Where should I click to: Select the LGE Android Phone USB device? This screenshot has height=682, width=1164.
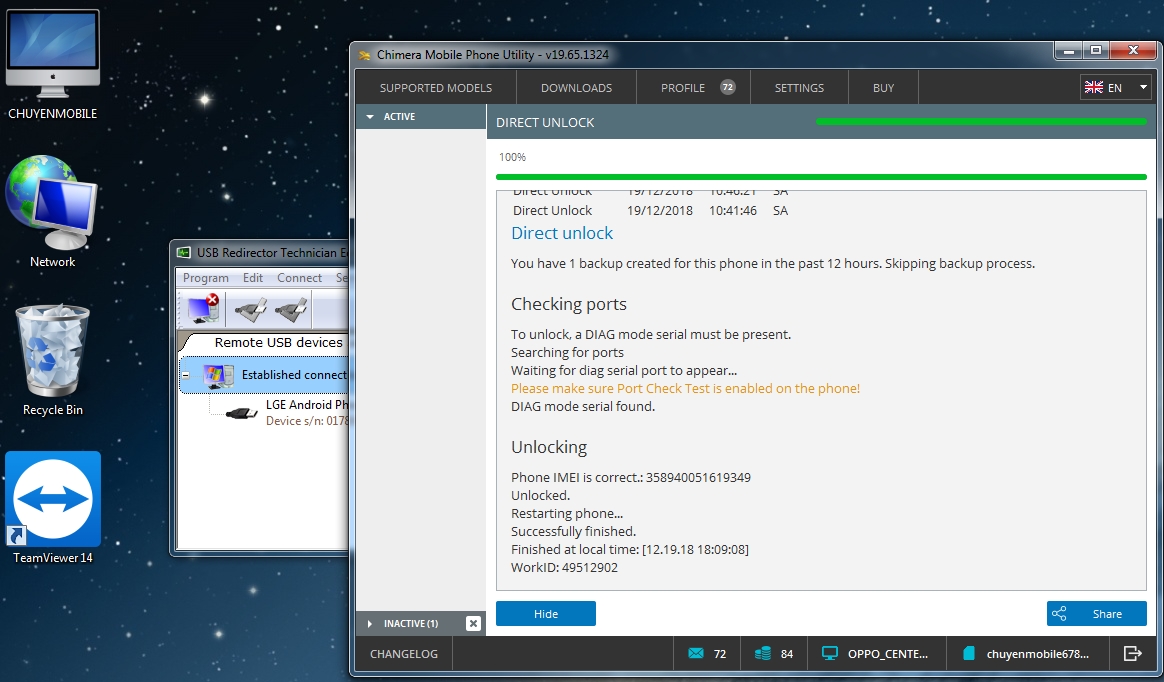287,412
